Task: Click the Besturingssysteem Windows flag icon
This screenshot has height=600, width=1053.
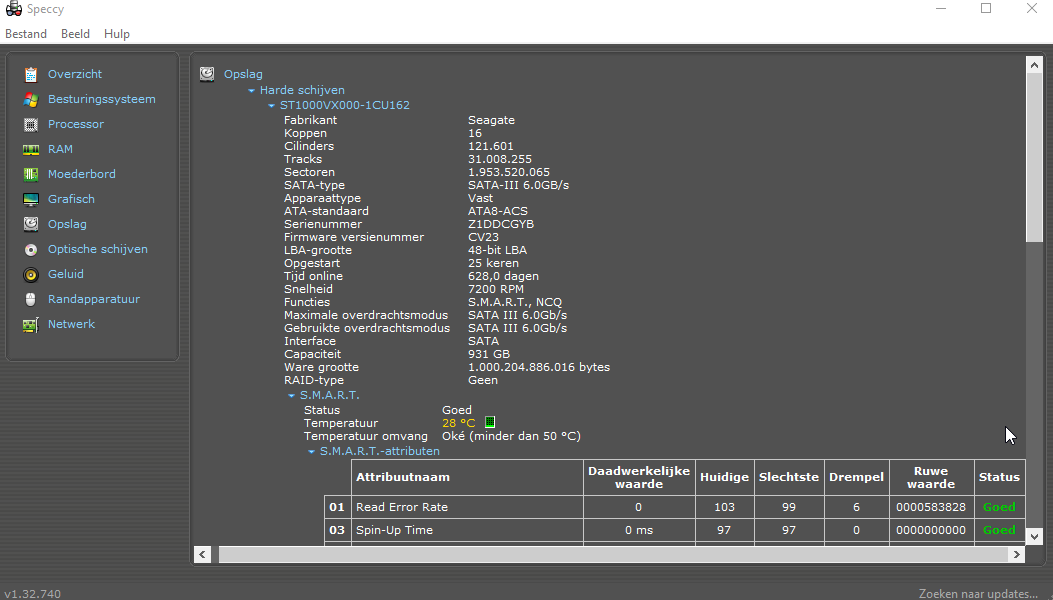Action: coord(31,99)
